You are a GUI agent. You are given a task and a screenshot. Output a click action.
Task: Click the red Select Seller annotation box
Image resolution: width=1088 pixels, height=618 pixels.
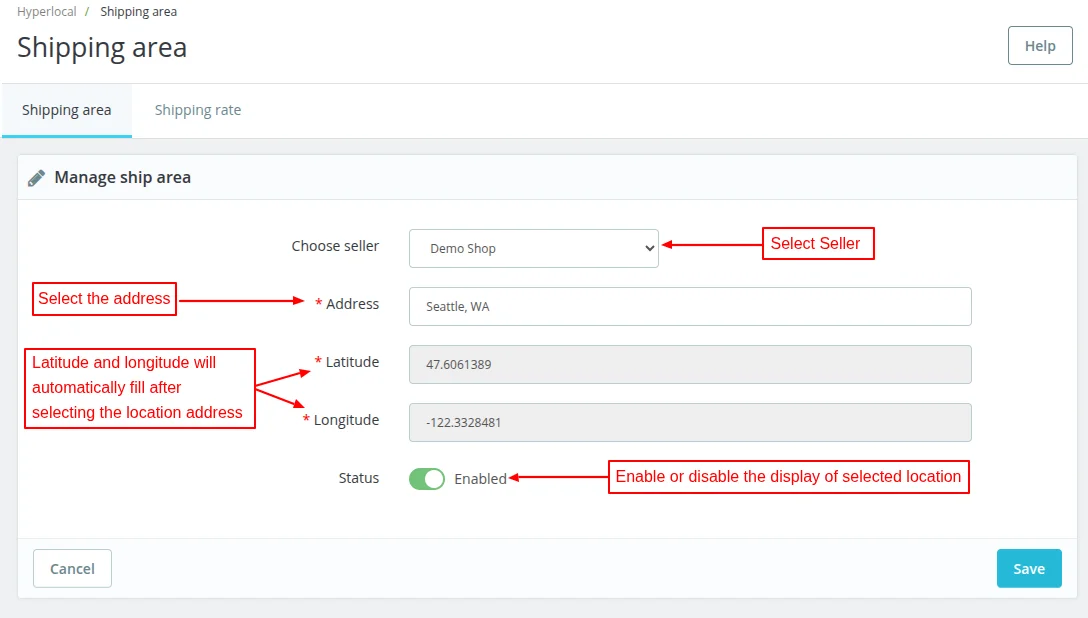(x=818, y=244)
